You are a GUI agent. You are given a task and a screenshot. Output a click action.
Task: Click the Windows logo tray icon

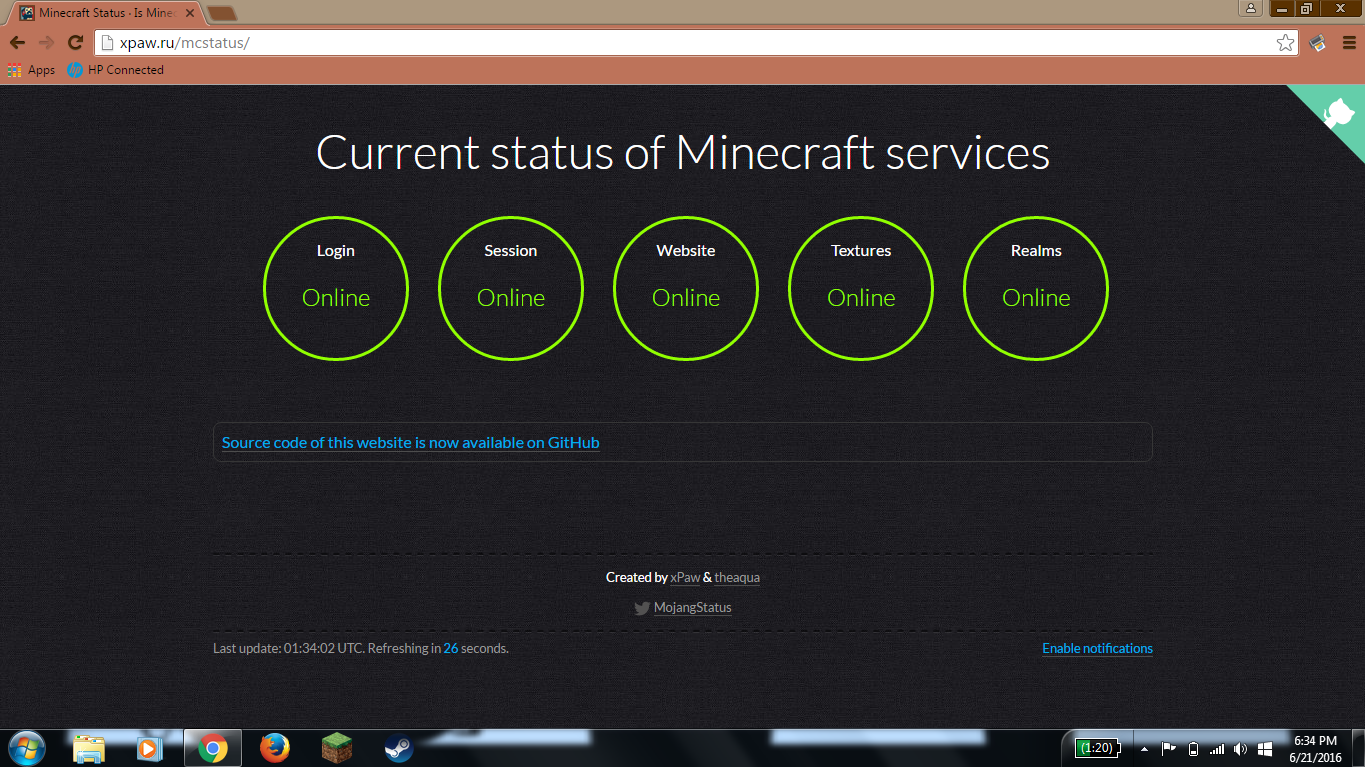1265,748
